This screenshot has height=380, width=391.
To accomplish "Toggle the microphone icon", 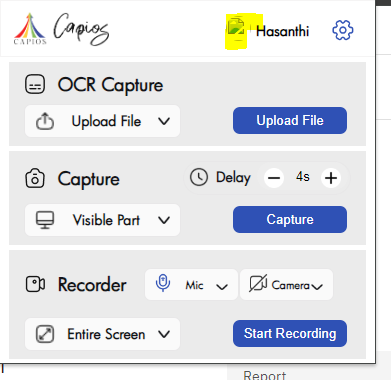I will click(x=163, y=283).
